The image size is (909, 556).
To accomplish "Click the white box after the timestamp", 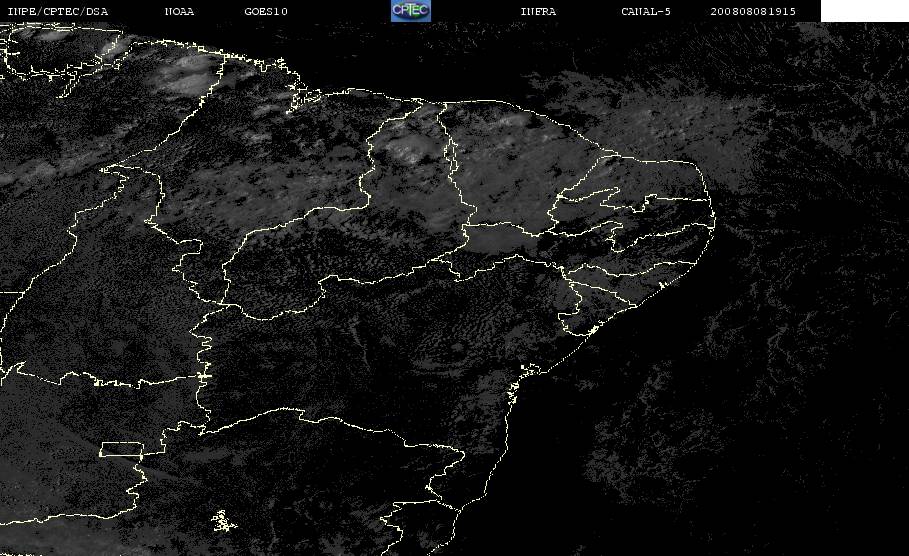I will (x=865, y=11).
